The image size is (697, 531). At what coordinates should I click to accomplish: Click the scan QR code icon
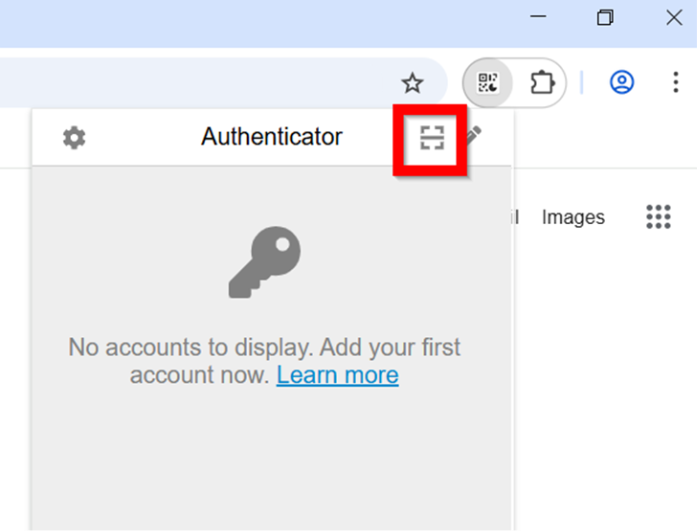point(431,138)
